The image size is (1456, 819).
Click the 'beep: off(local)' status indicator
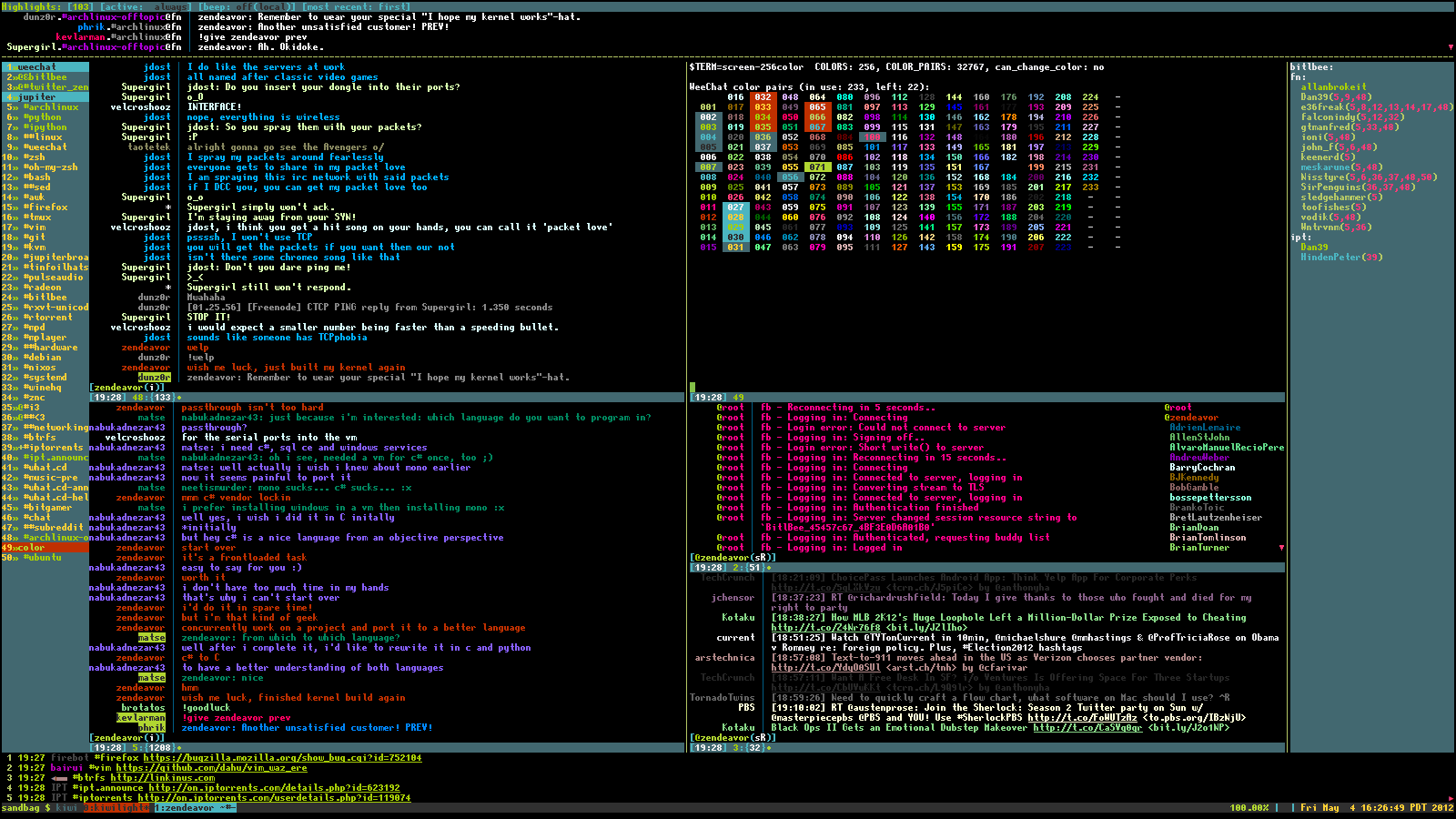click(x=247, y=7)
